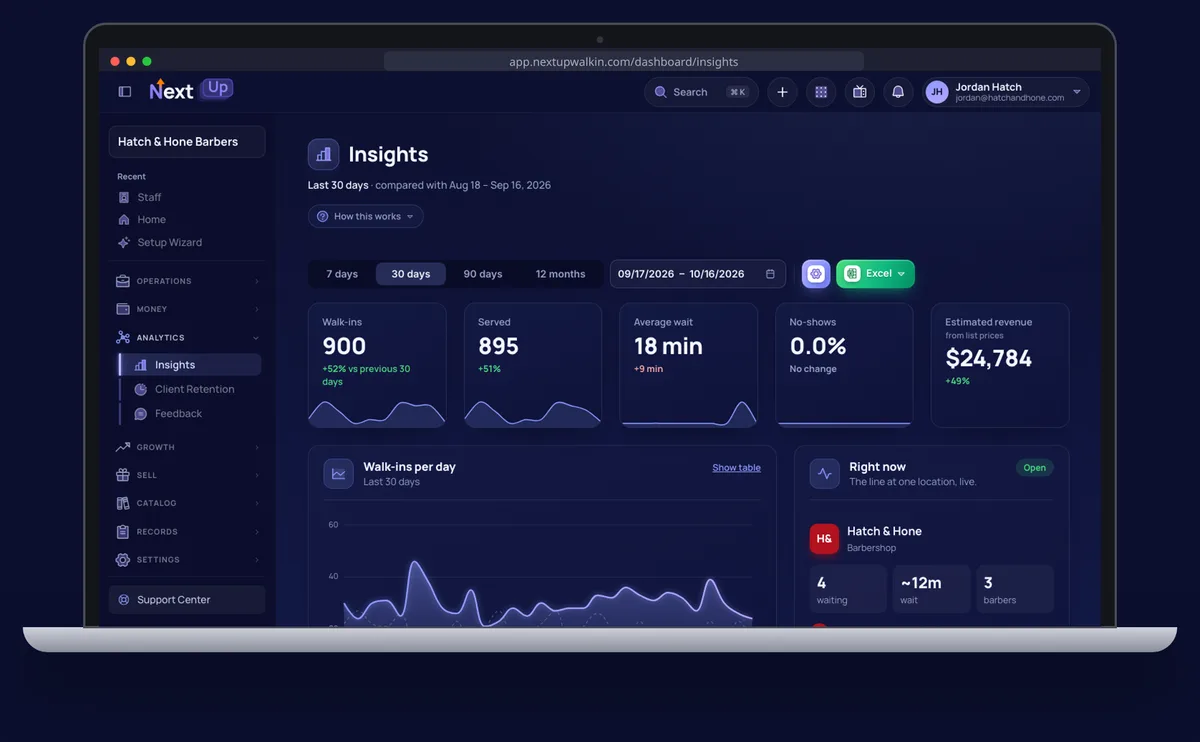Click the Home house icon
This screenshot has width=1200, height=742.
pyautogui.click(x=124, y=220)
